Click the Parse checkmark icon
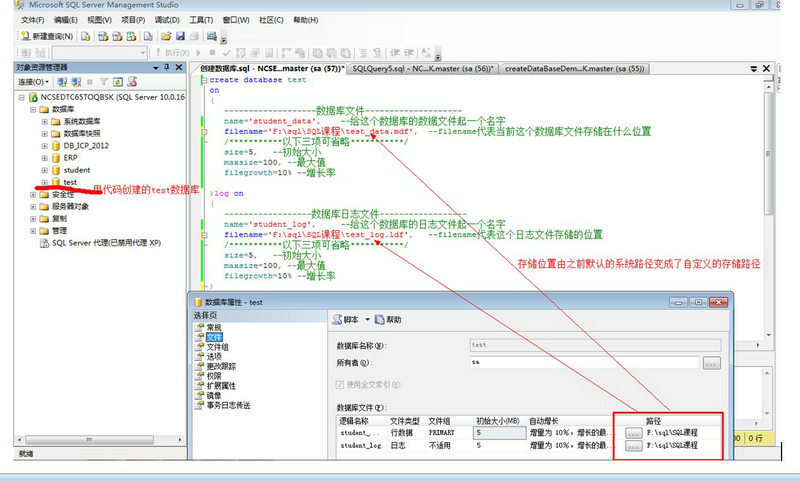800x482 pixels. (x=227, y=53)
